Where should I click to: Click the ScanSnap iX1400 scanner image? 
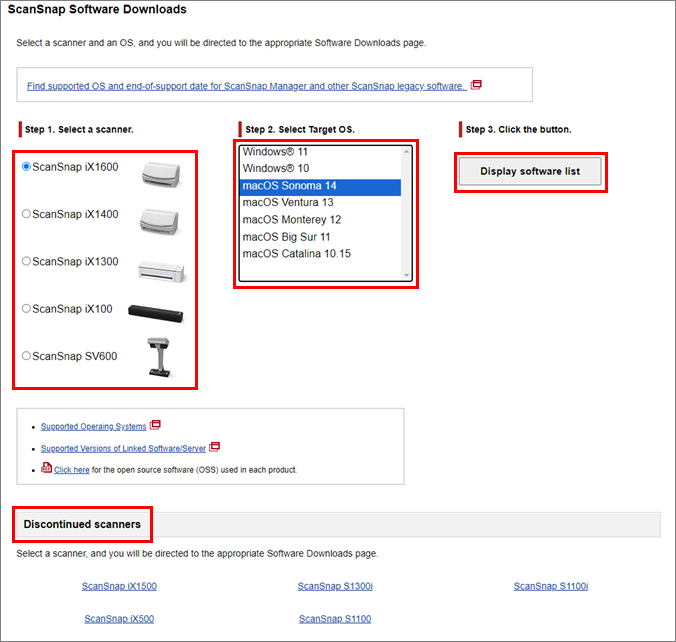click(x=159, y=222)
